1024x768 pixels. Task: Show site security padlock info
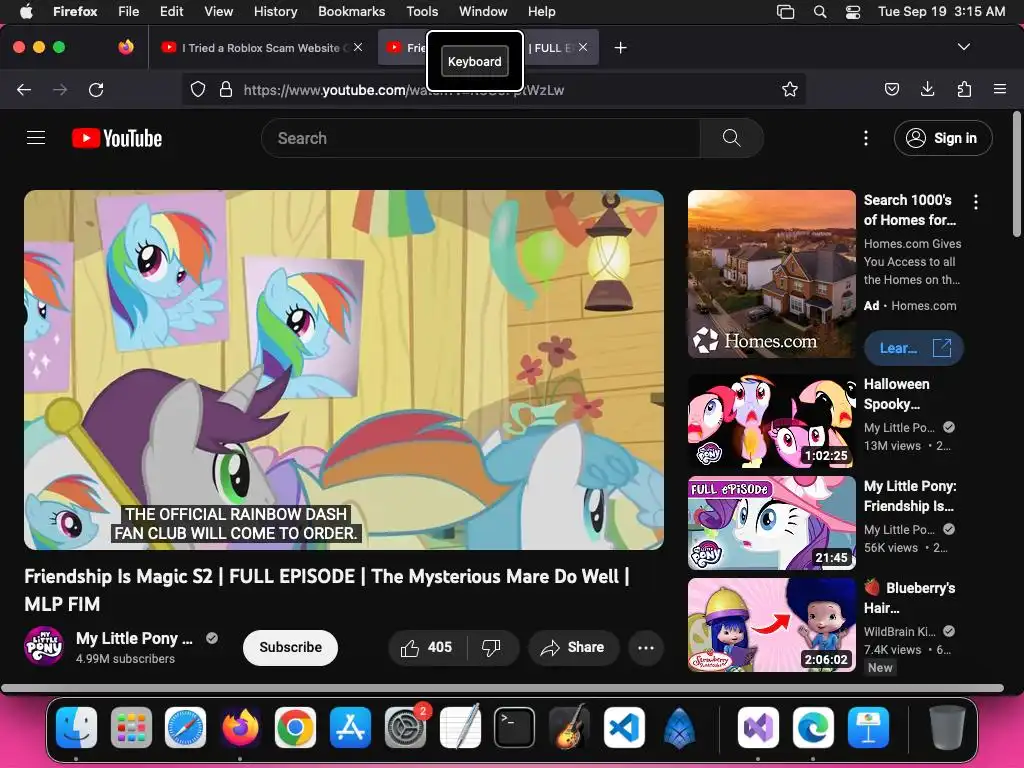pyautogui.click(x=226, y=89)
